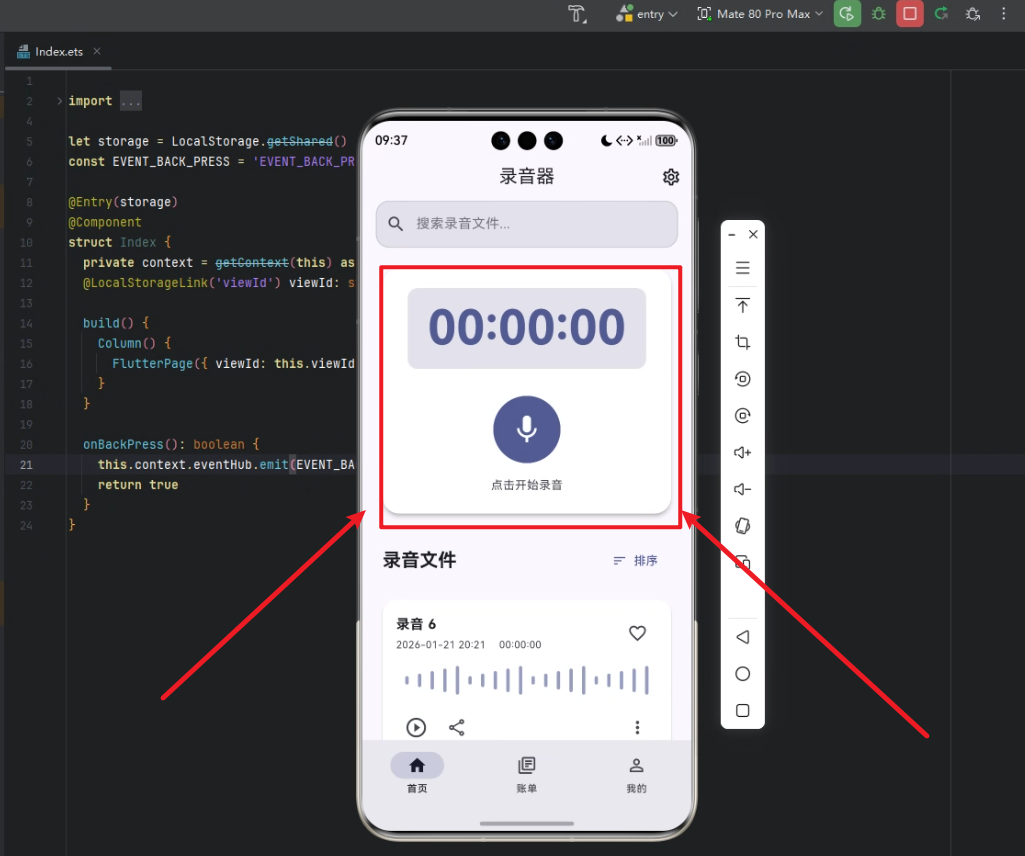Screen dimensions: 1025x856
Task: Close the emulator toolbar panel
Action: (x=753, y=234)
